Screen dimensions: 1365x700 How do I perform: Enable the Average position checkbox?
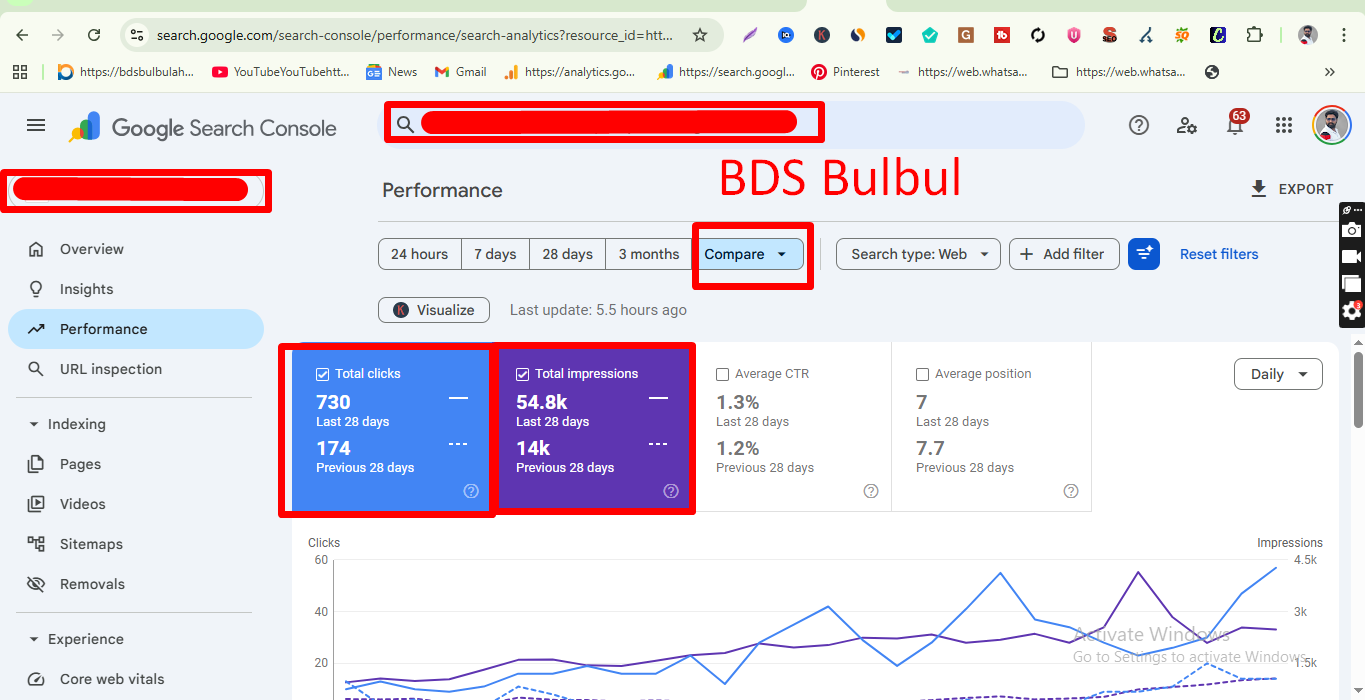pos(922,374)
